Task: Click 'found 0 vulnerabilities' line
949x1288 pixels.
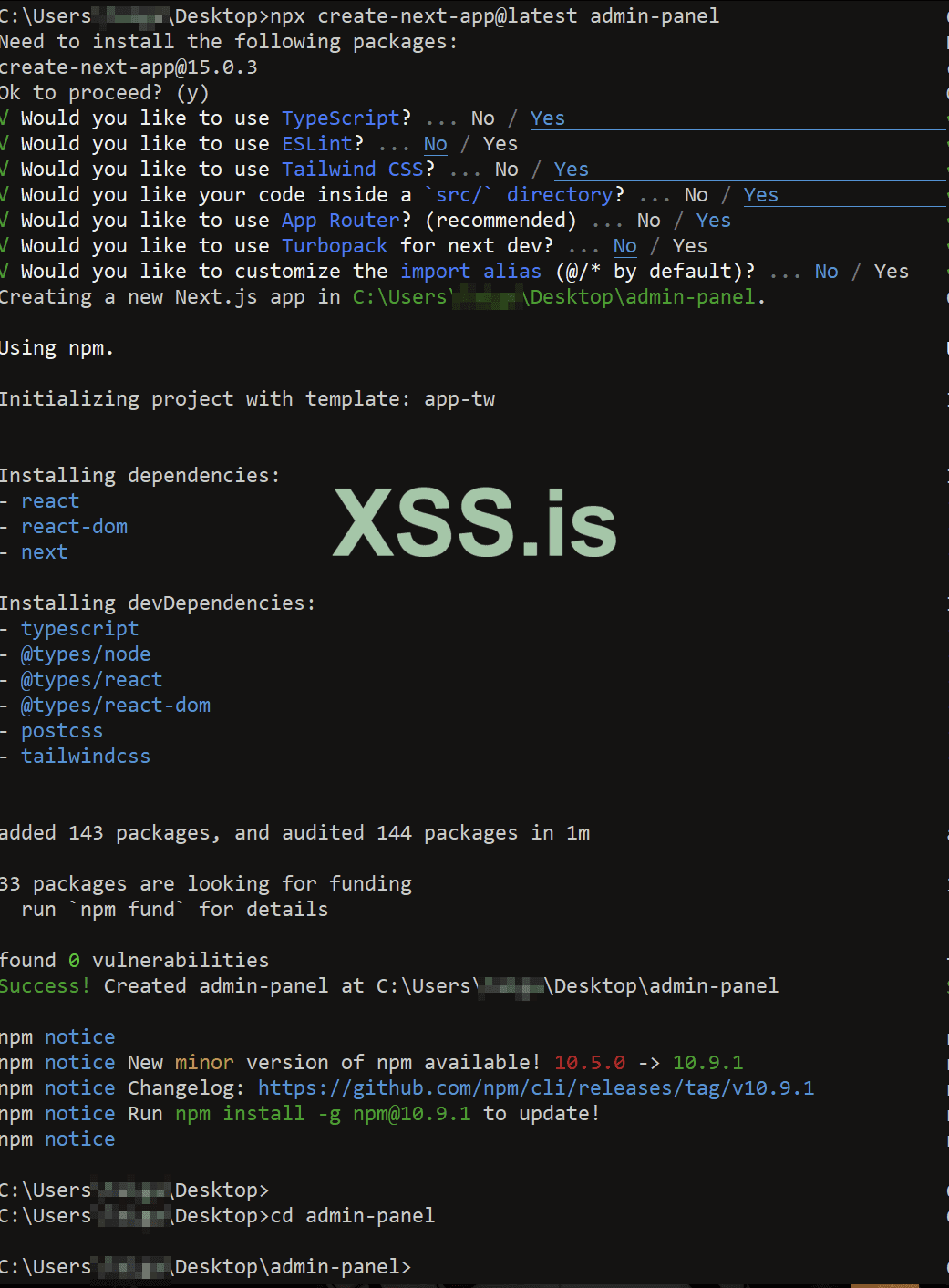Action: 135,961
